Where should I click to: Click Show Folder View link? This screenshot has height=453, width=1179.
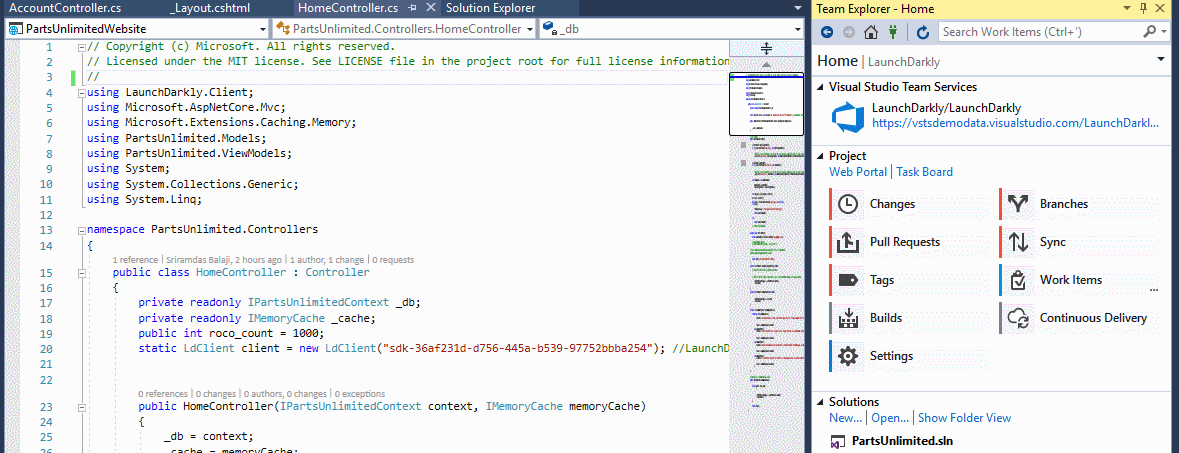coord(965,418)
